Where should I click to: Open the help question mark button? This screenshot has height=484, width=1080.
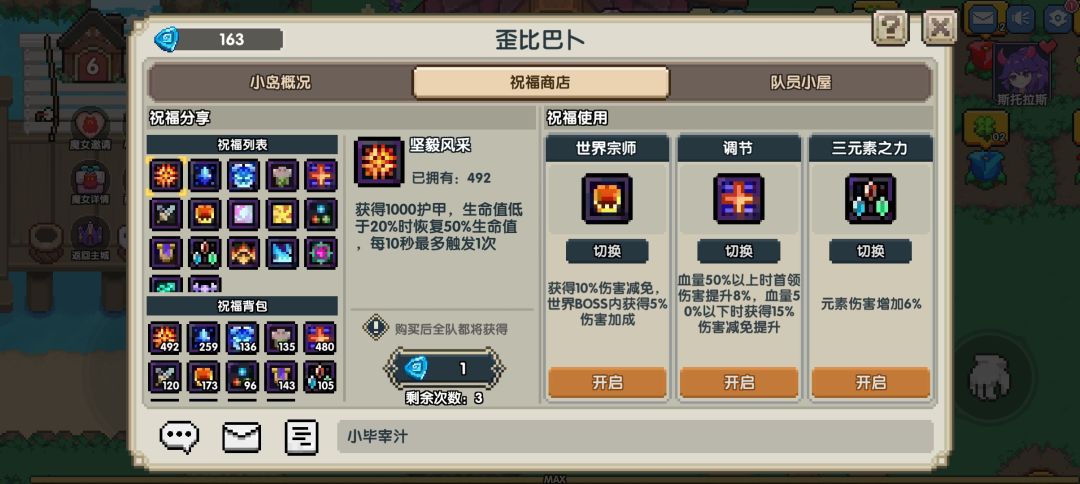click(889, 28)
